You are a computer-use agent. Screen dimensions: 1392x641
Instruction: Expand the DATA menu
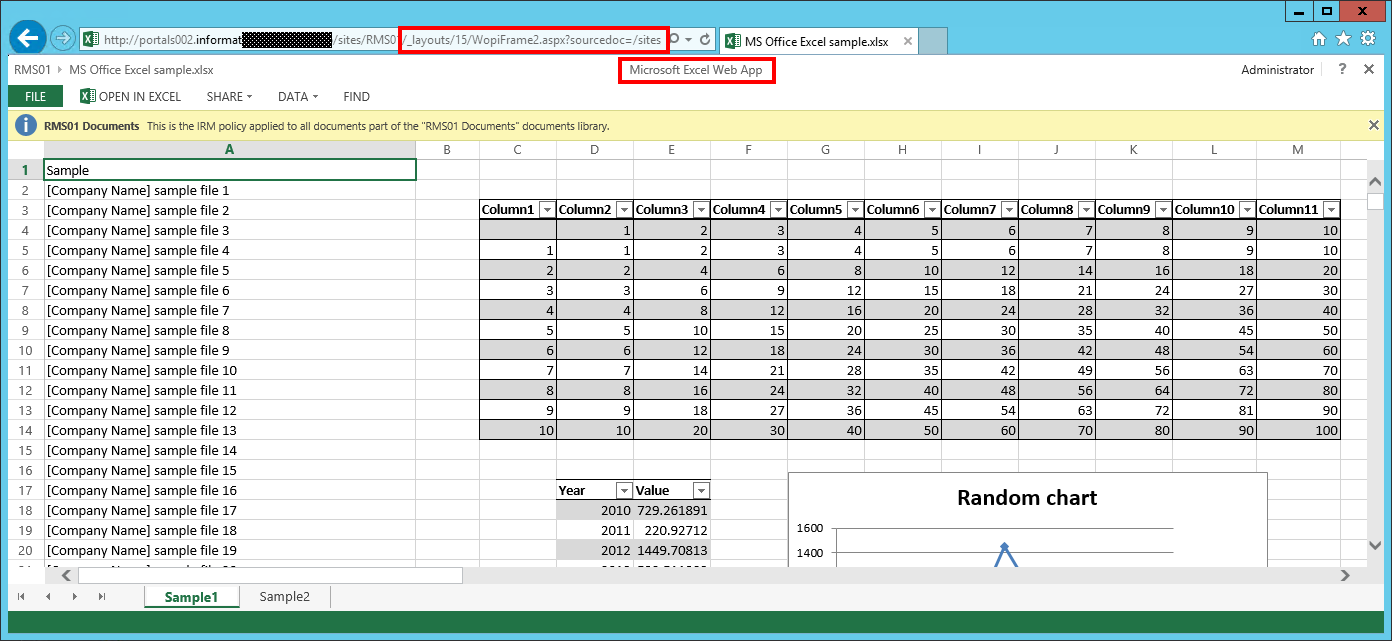pyautogui.click(x=298, y=97)
